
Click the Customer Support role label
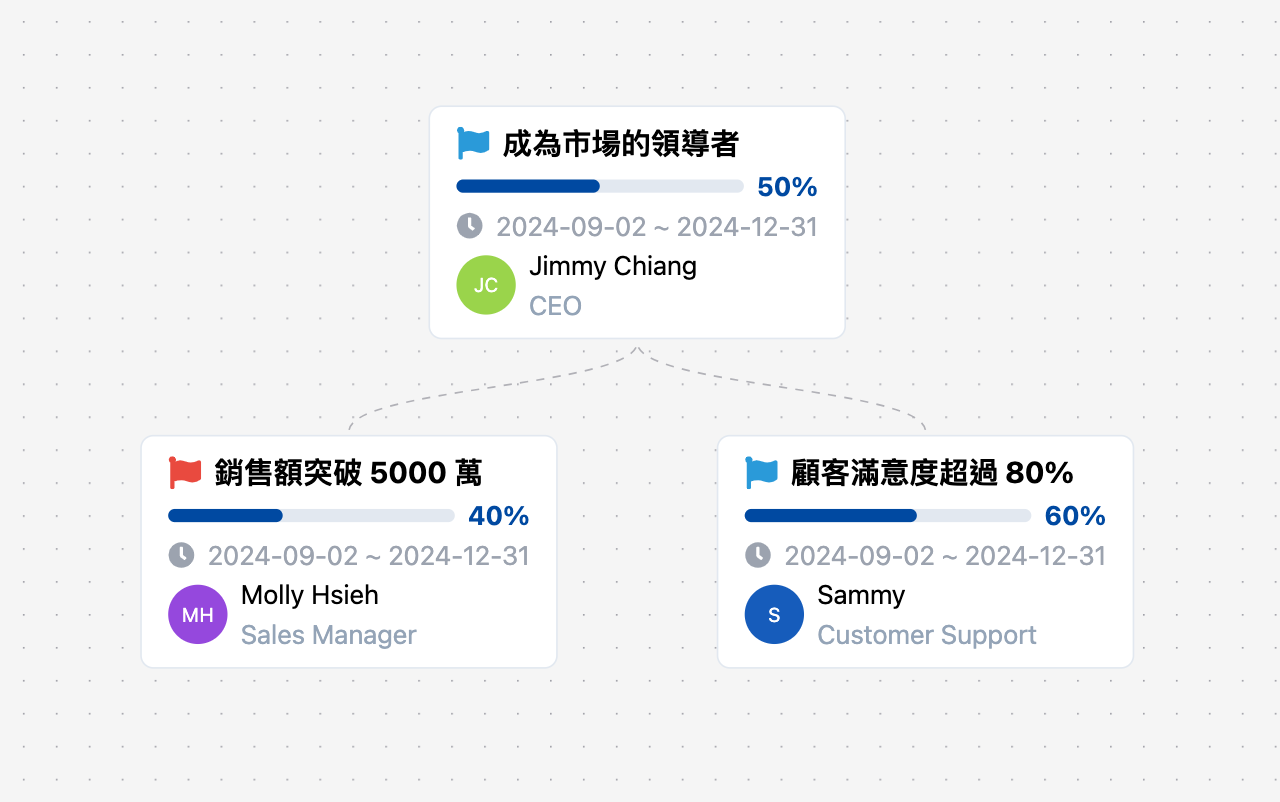pos(927,635)
